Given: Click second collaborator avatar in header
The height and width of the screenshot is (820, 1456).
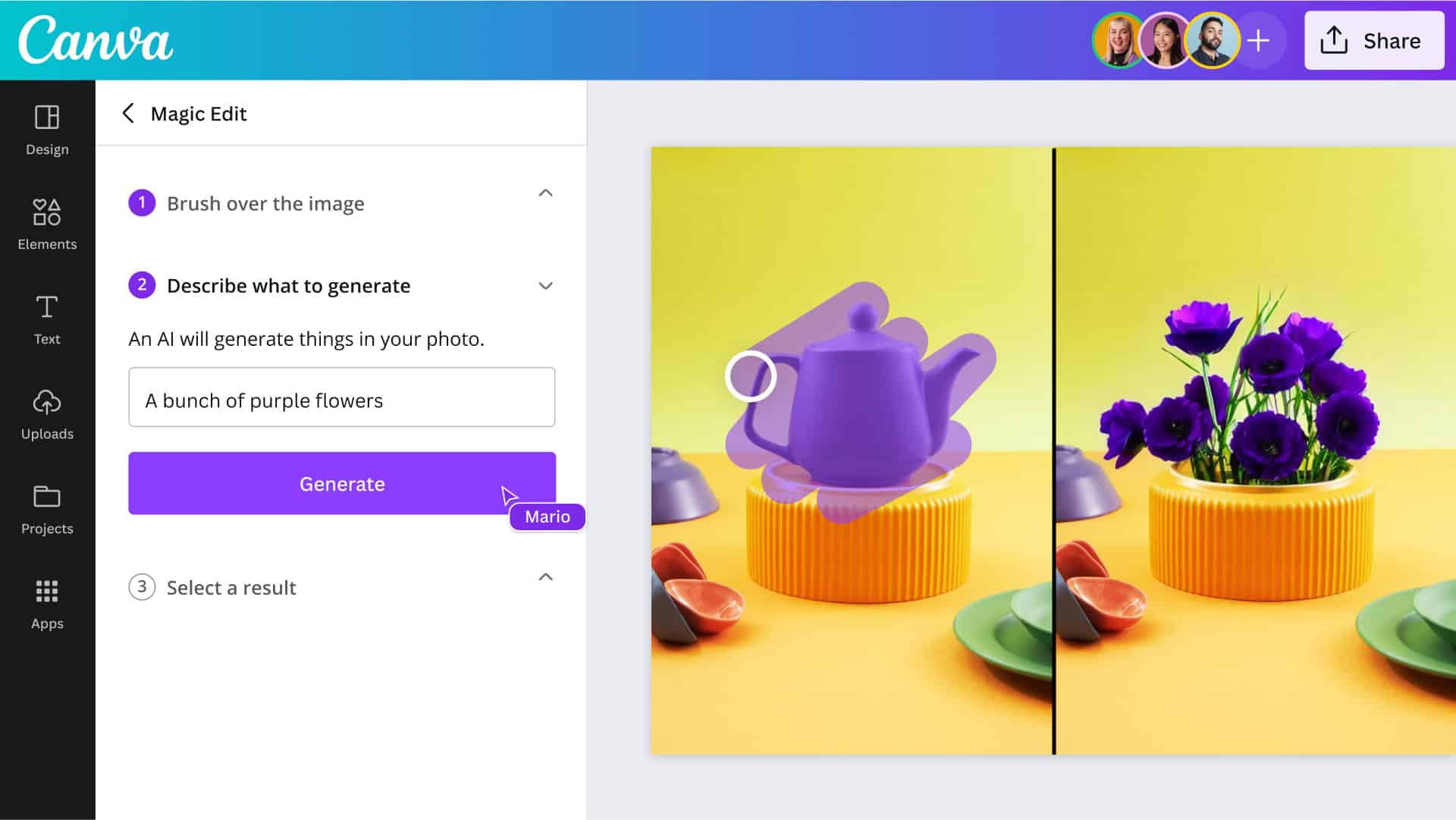Looking at the screenshot, I should (x=1162, y=40).
